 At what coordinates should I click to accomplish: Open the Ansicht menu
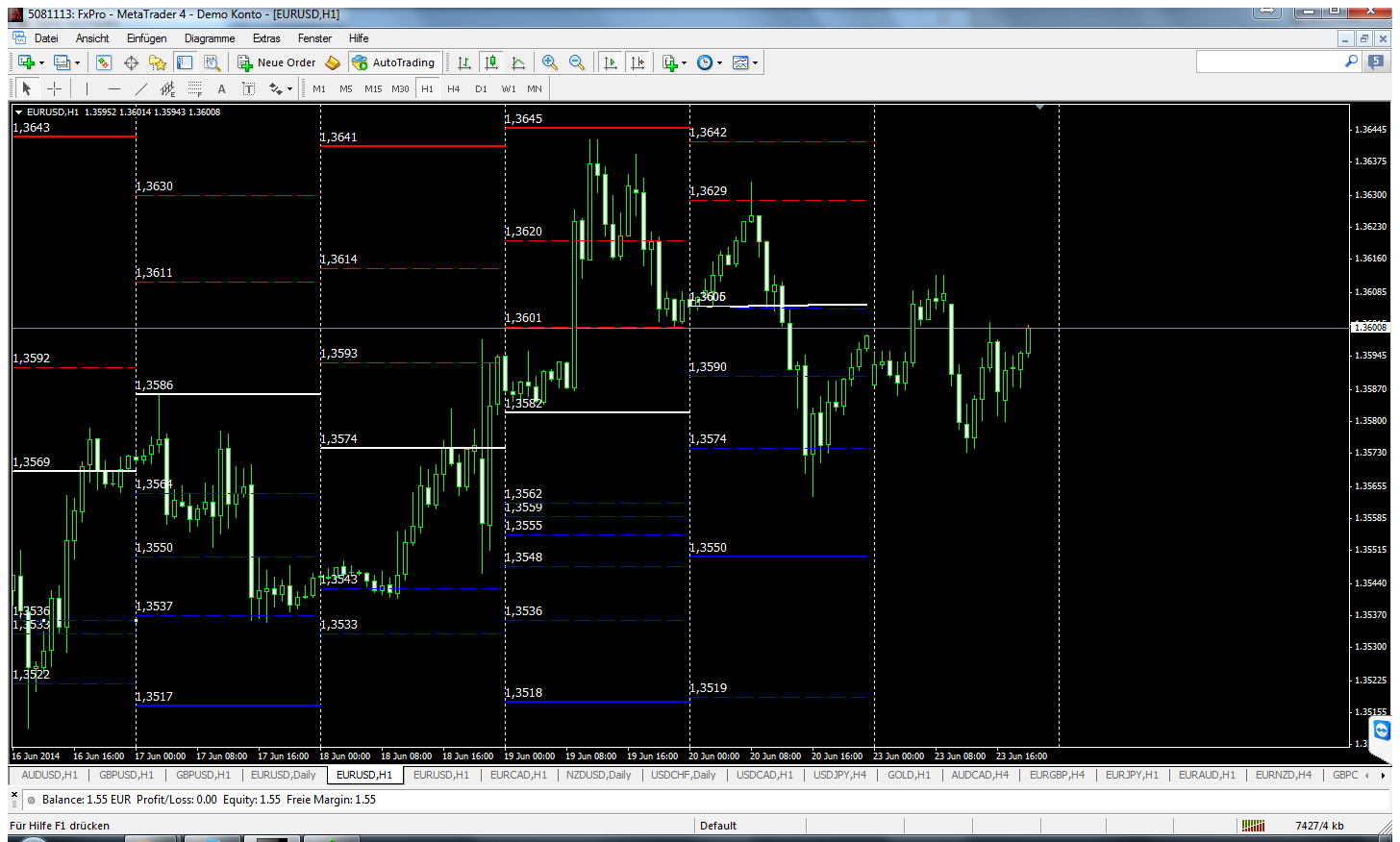[92, 38]
